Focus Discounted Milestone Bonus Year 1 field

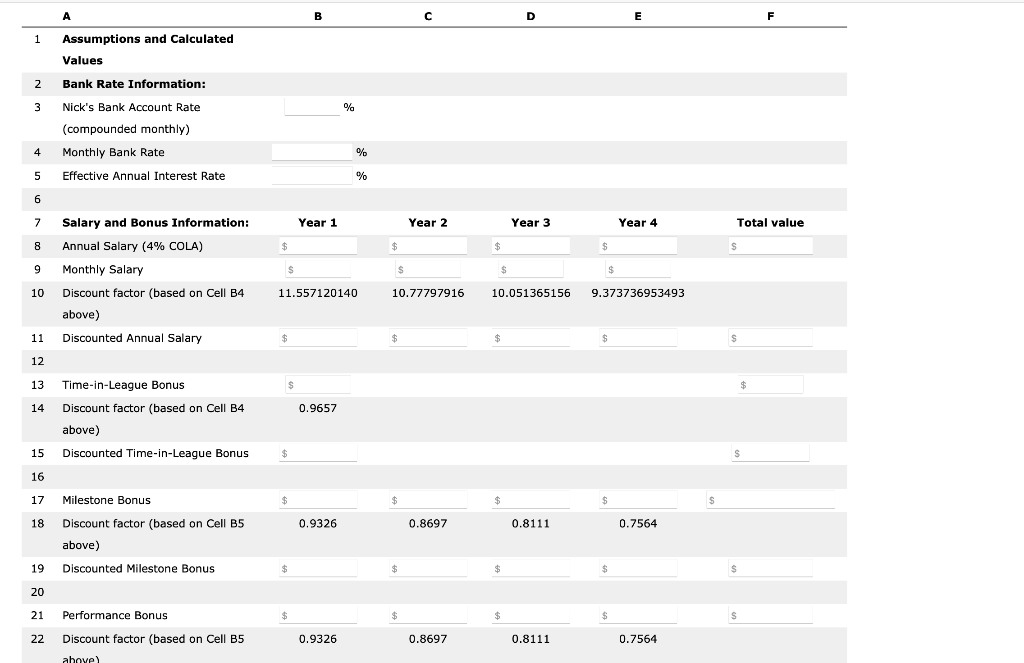pyautogui.click(x=318, y=568)
